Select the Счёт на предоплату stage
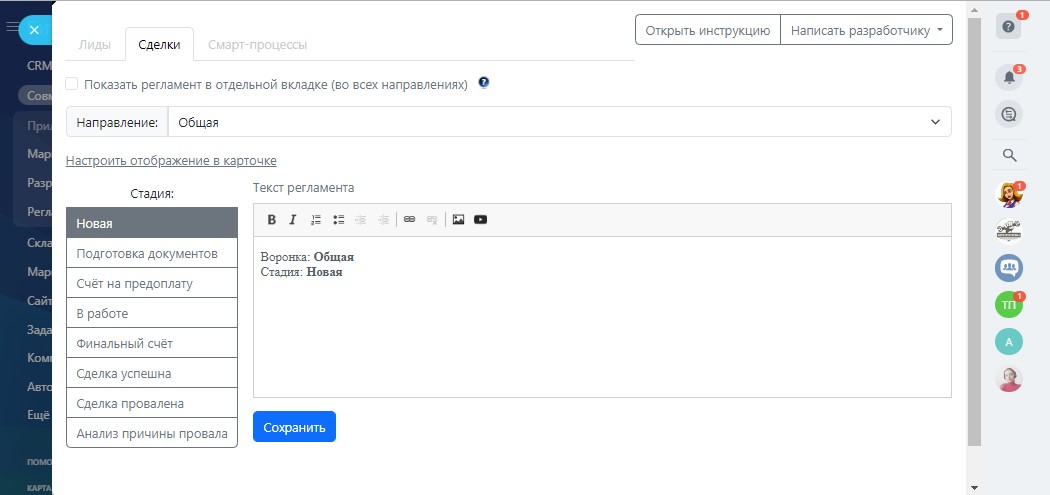This screenshot has height=495, width=1050. tap(152, 283)
